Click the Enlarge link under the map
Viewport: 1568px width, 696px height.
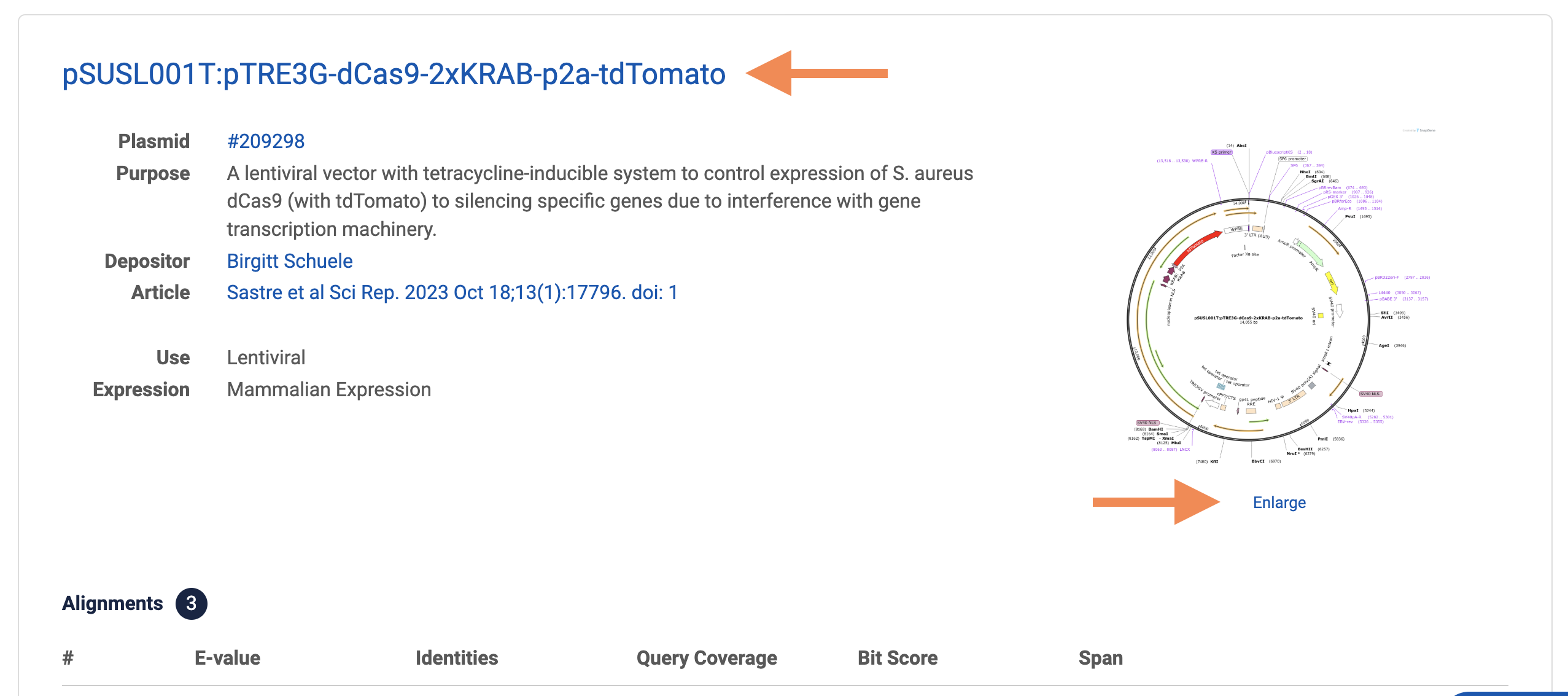click(1279, 502)
